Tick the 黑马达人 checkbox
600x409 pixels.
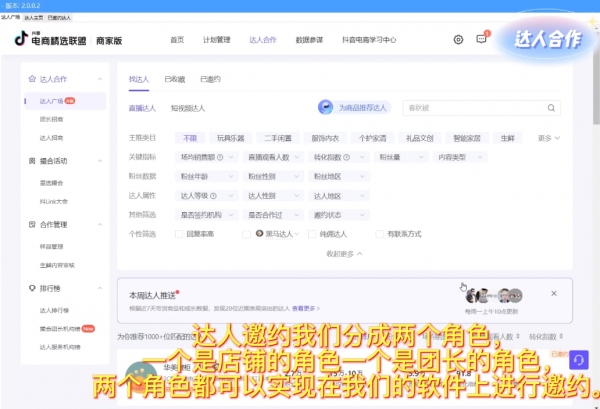click(x=246, y=234)
